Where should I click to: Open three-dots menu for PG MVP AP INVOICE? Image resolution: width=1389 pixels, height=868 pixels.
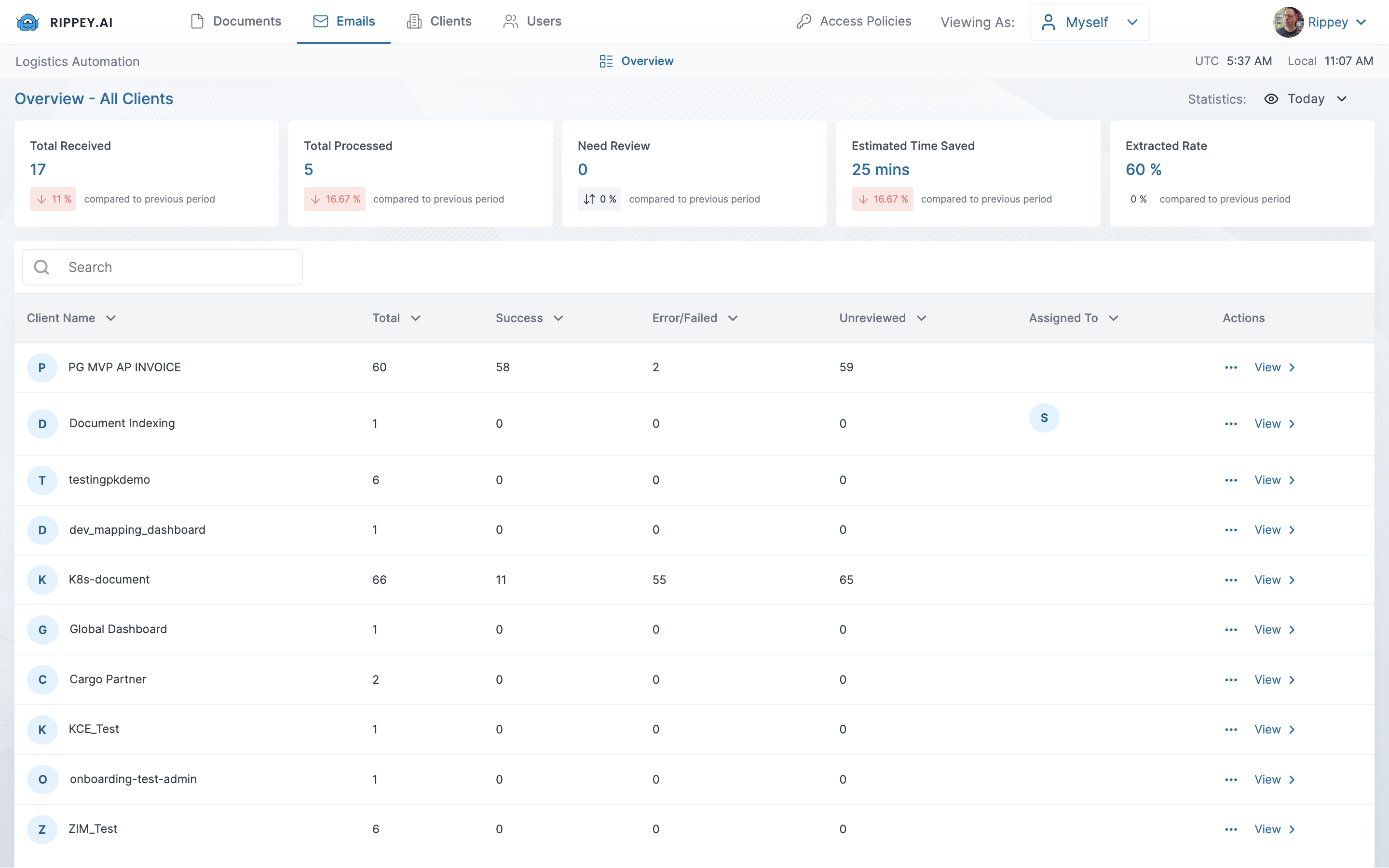pos(1231,367)
